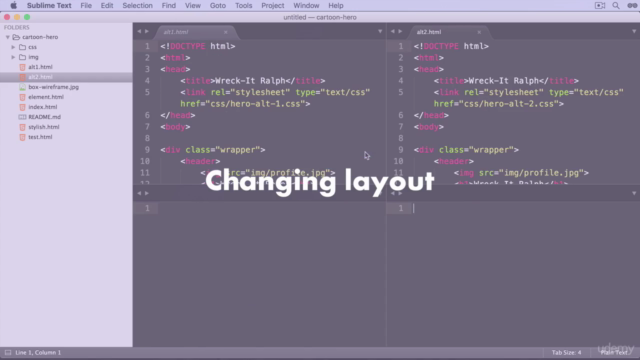Open tab list dropdown in alt2.html pane
640x360 pixels.
(634, 31)
